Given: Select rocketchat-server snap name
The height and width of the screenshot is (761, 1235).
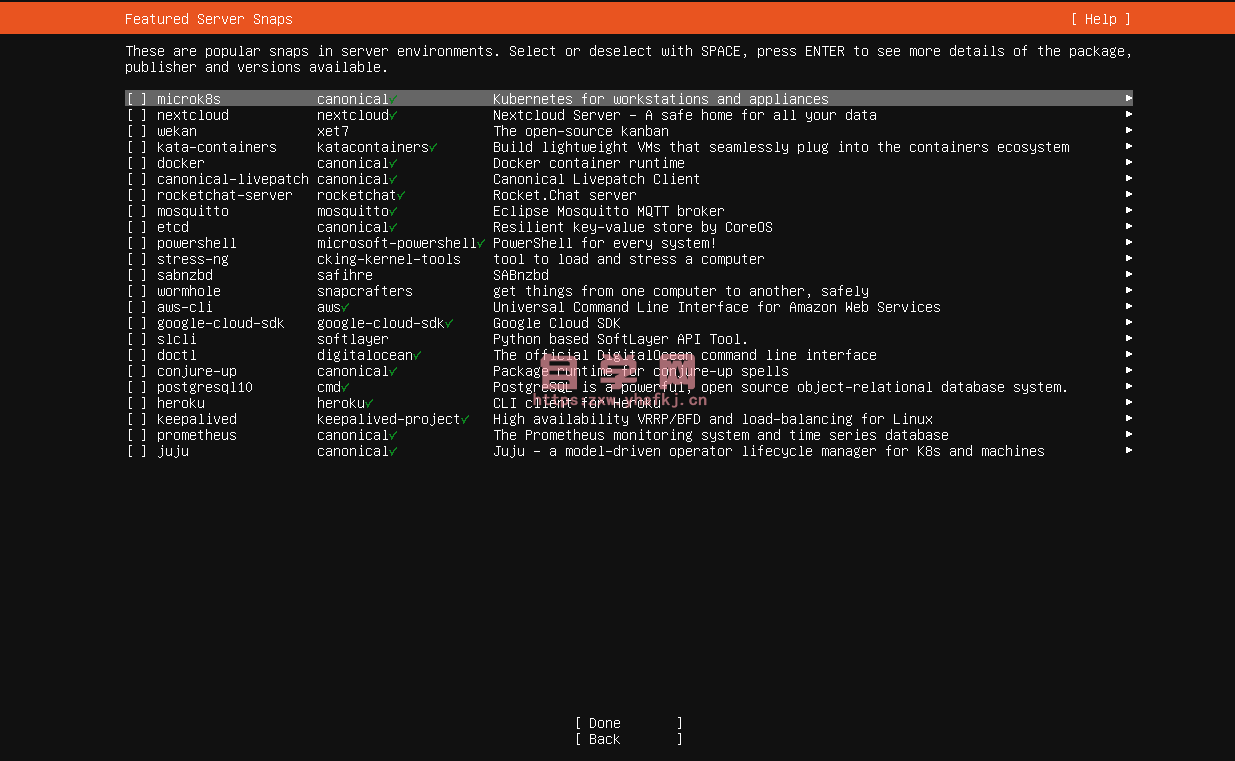Looking at the screenshot, I should pos(225,195).
